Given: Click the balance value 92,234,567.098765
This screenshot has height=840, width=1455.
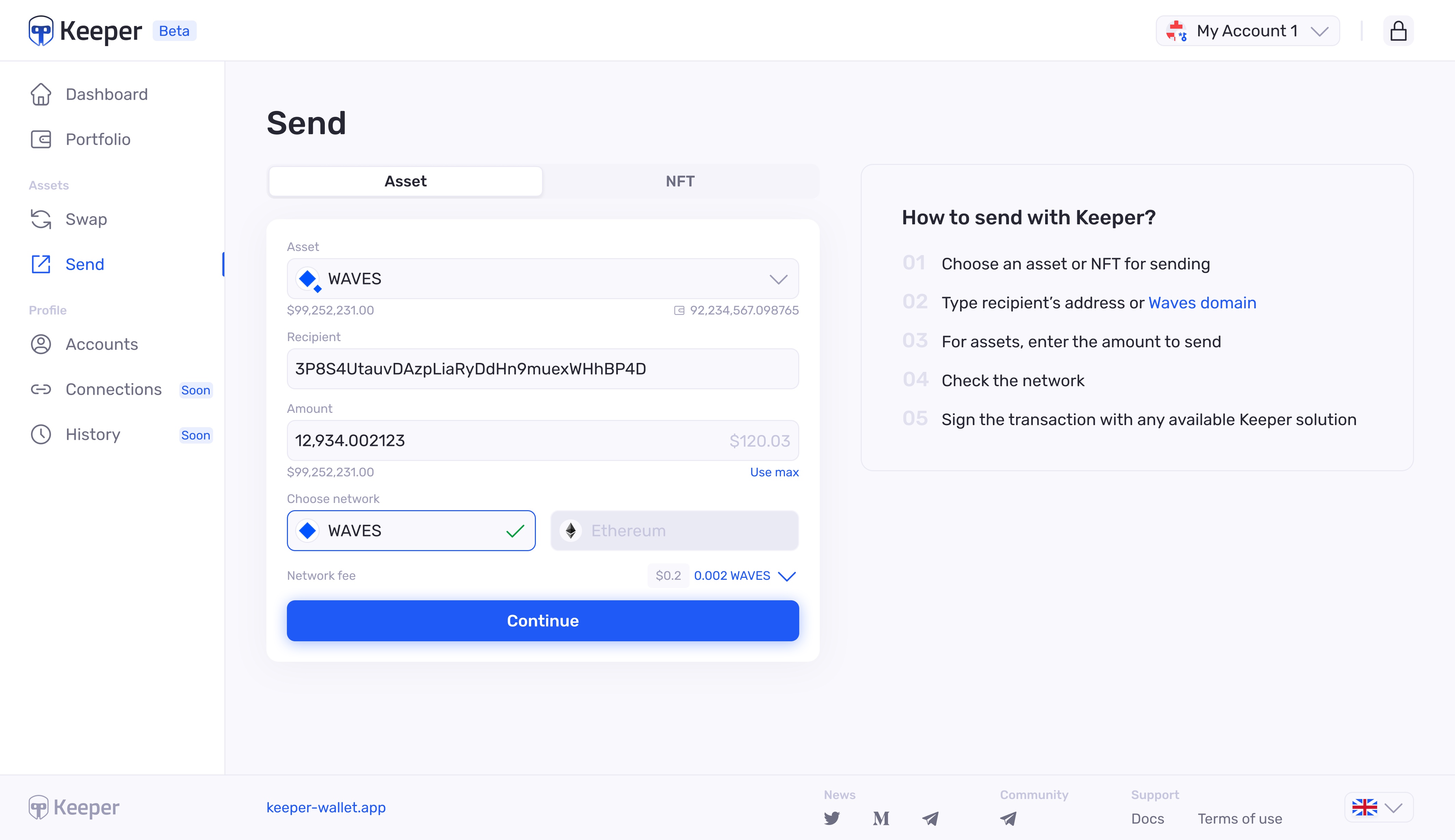Looking at the screenshot, I should (x=744, y=310).
